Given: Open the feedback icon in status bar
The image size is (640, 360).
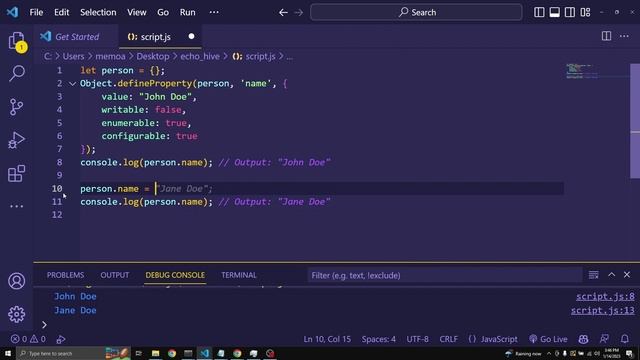Looking at the screenshot, I should click(x=604, y=339).
